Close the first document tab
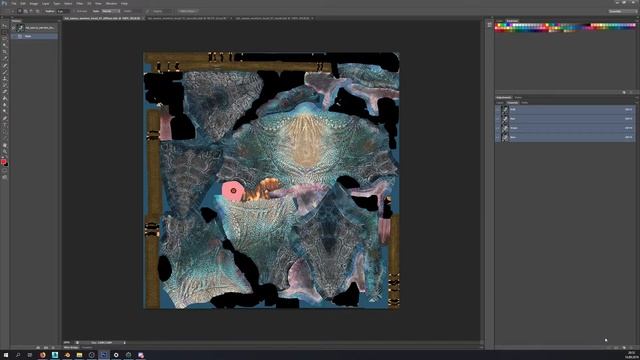The height and width of the screenshot is (360, 640). pos(143,18)
